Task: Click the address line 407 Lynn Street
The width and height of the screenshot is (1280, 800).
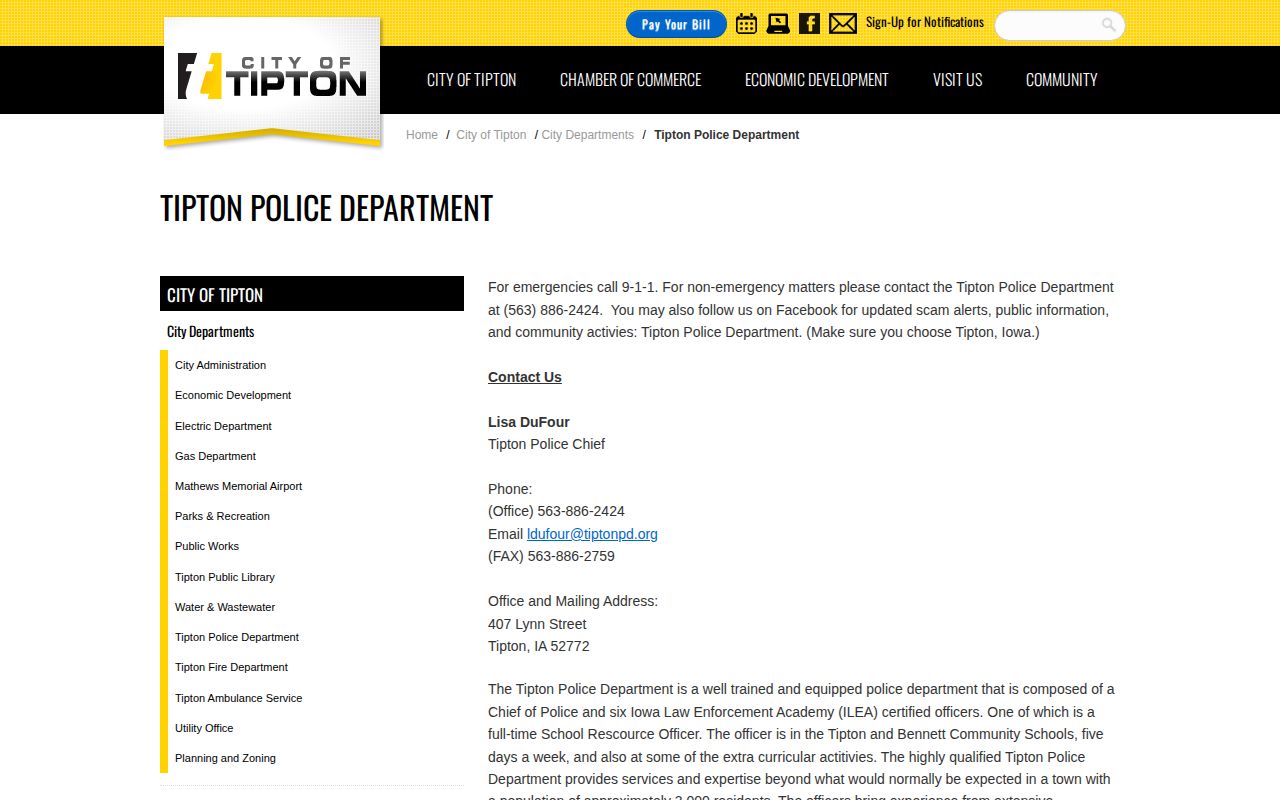Action: point(537,624)
